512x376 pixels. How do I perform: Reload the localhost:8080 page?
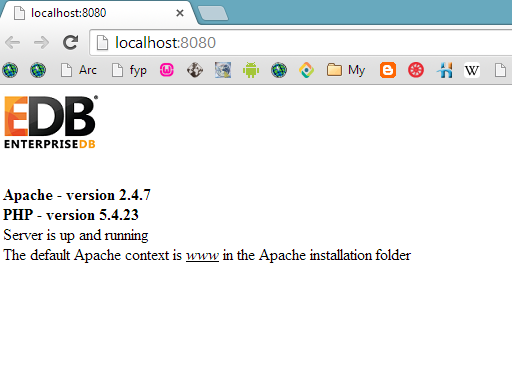click(70, 42)
